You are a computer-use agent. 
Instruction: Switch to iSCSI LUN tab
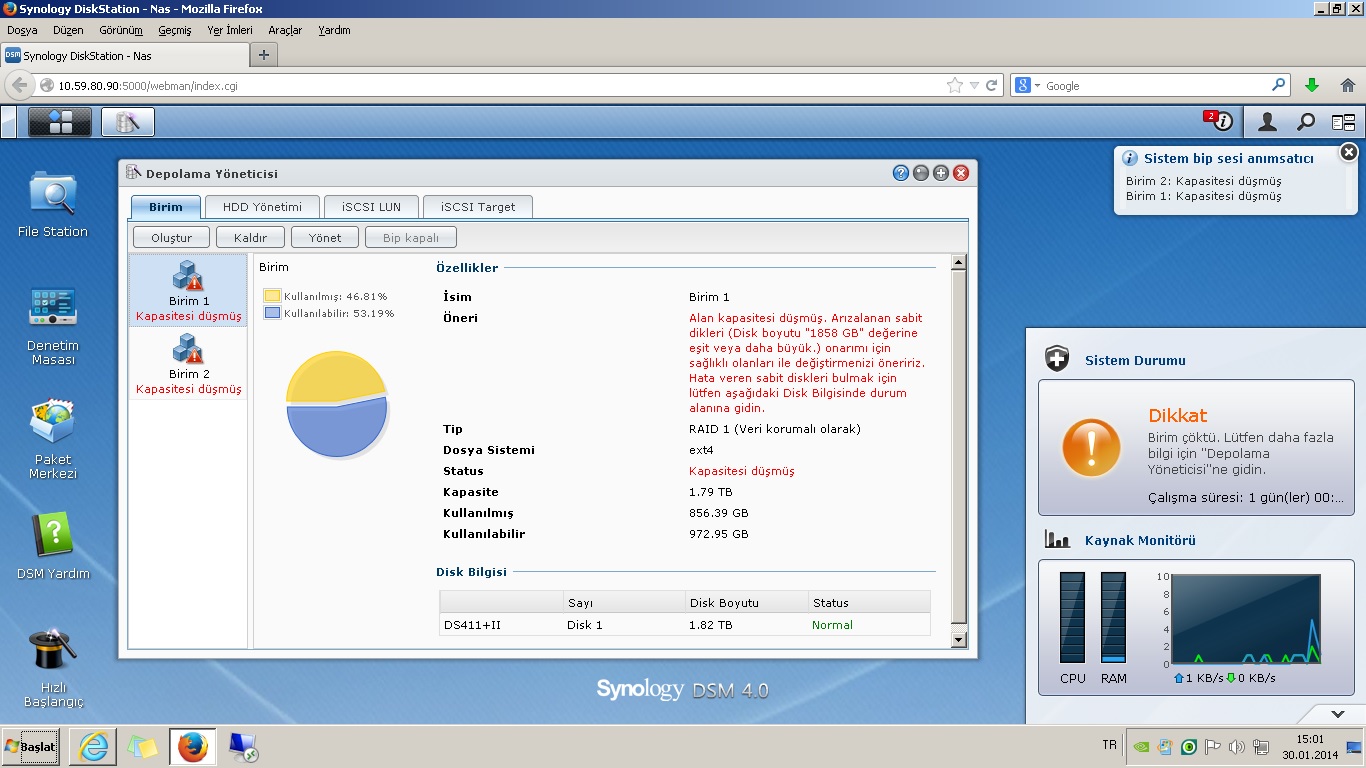click(x=371, y=207)
